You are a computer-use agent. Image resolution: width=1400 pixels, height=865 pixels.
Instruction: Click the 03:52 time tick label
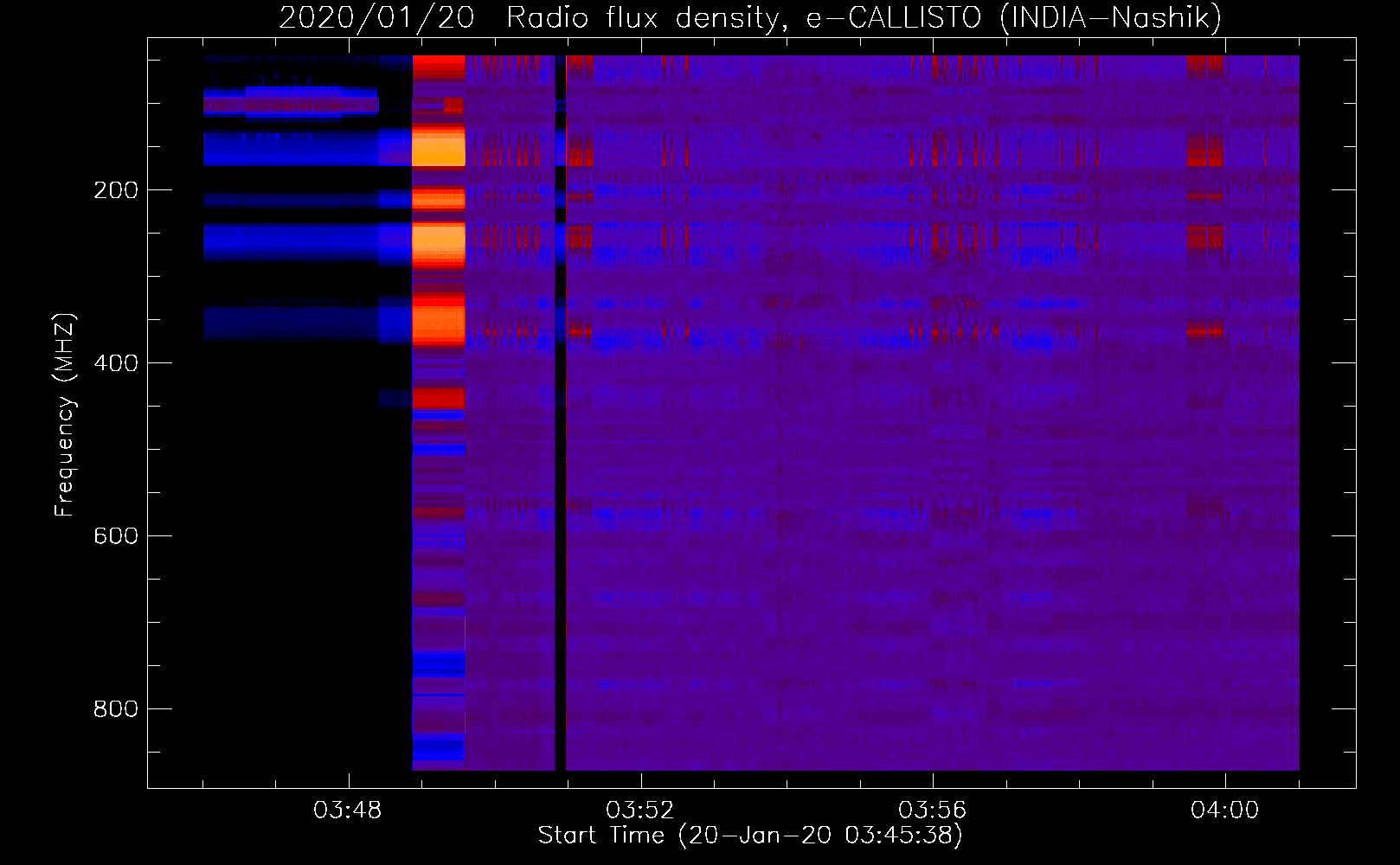coord(640,811)
